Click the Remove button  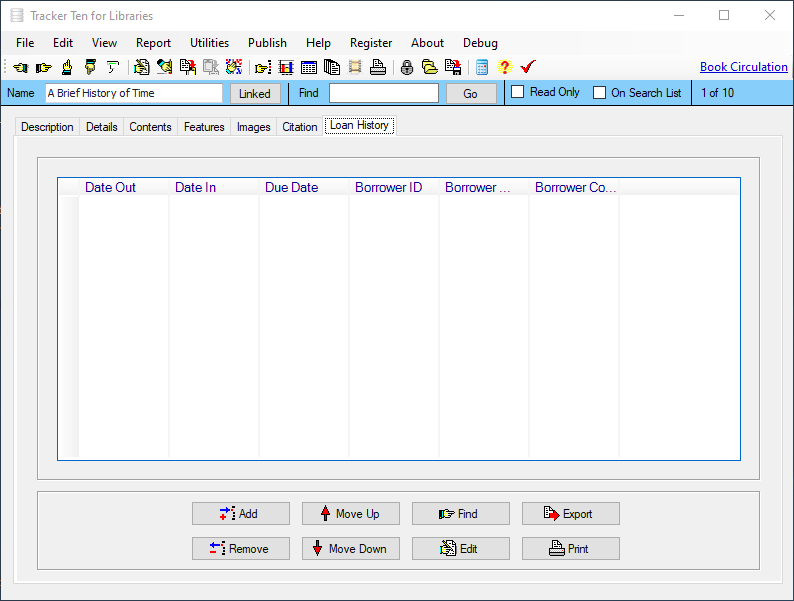(241, 549)
